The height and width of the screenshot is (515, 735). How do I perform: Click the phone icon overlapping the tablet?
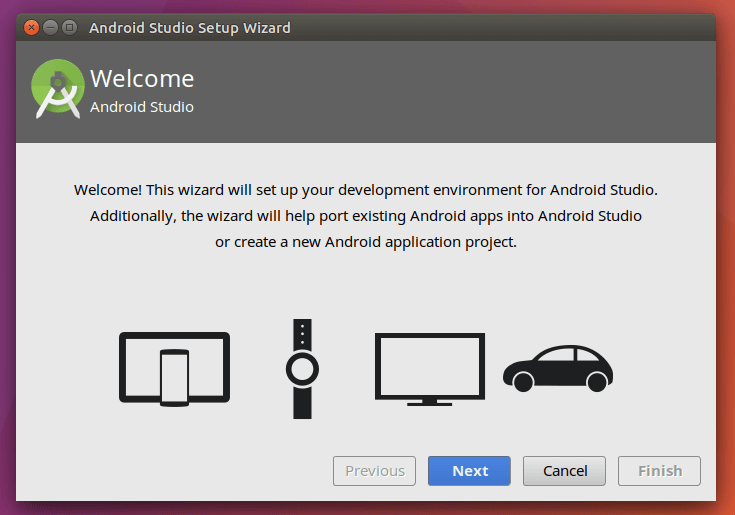(175, 377)
